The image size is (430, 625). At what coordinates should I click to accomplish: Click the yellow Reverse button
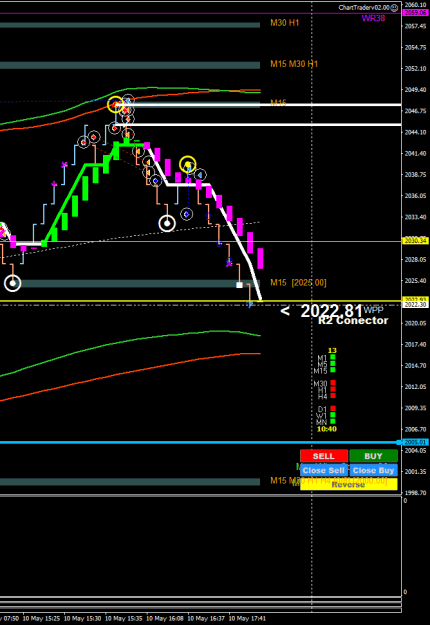[349, 484]
